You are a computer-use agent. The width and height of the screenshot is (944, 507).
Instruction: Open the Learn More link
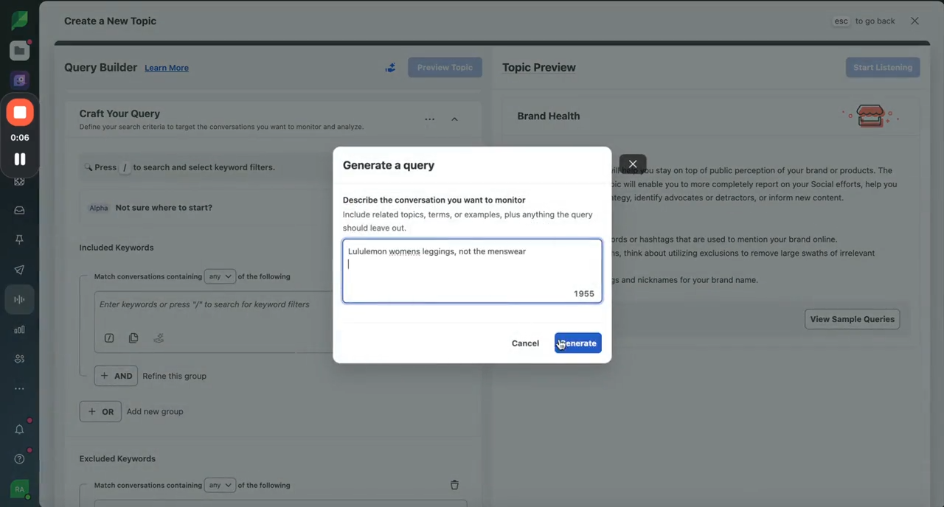(x=166, y=68)
